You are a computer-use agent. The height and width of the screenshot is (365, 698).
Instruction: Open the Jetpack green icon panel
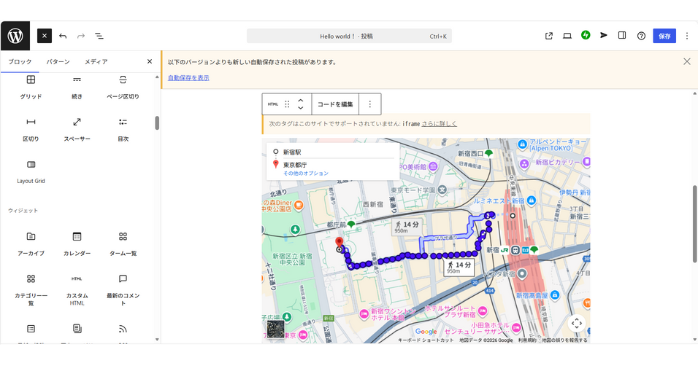(585, 35)
